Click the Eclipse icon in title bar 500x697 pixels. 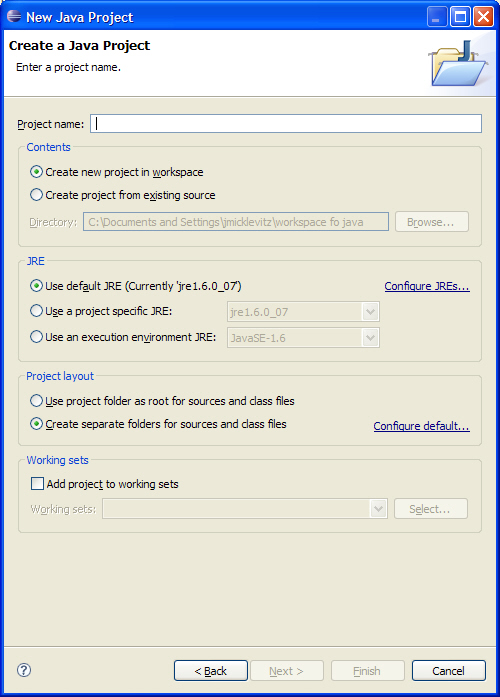pyautogui.click(x=14, y=16)
